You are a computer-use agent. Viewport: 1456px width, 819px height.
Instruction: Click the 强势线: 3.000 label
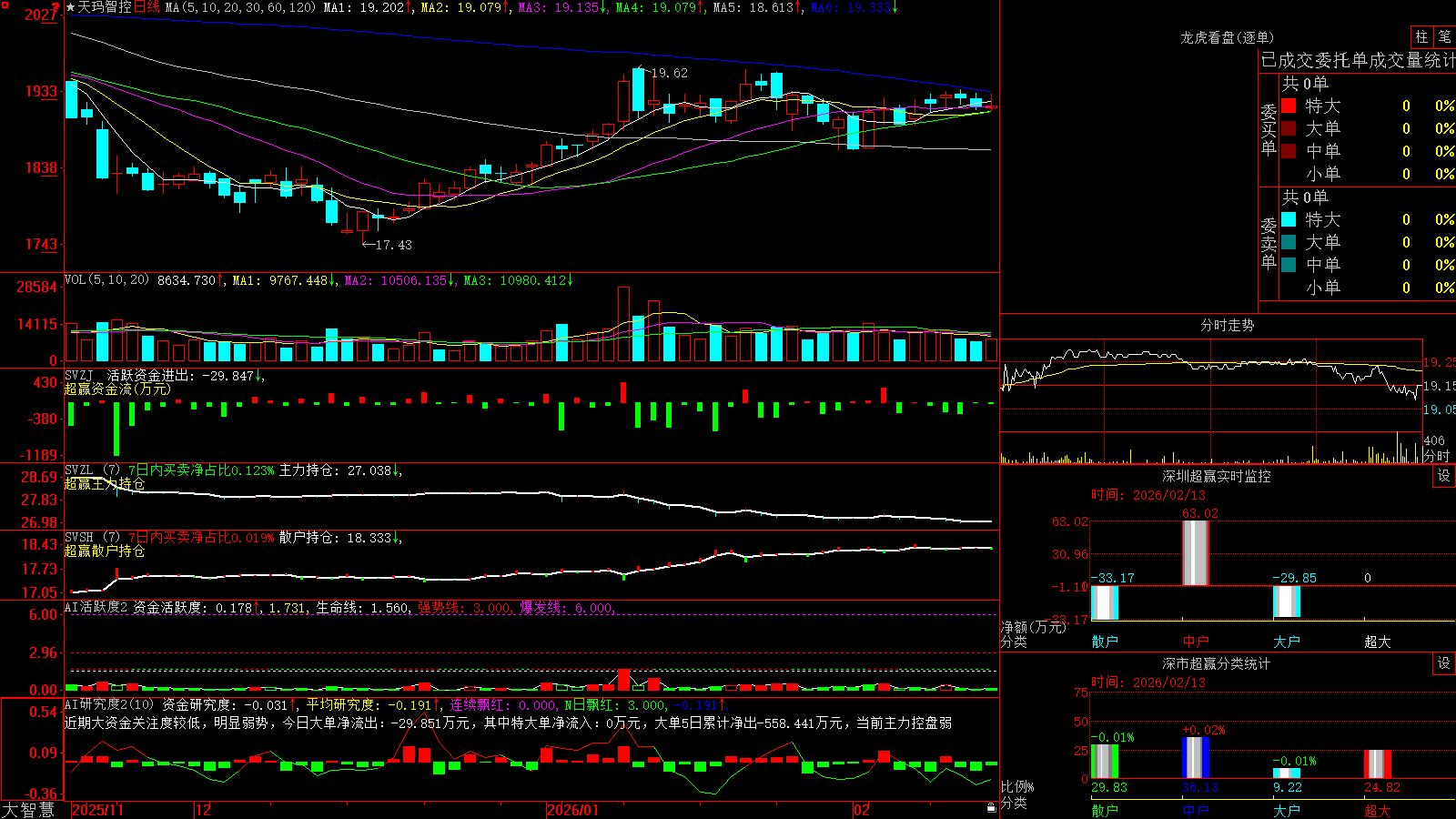(464, 607)
